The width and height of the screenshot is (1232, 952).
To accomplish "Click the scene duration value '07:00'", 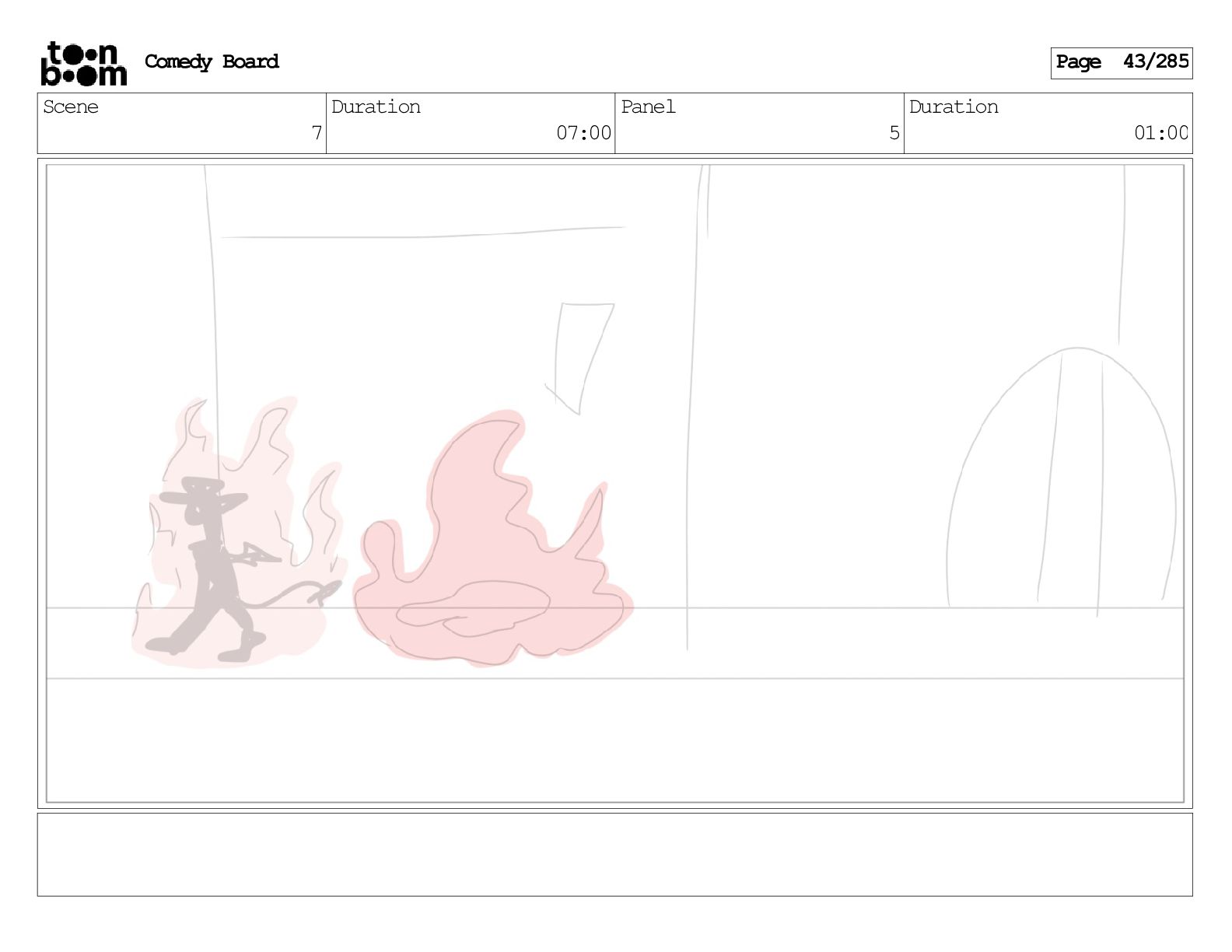I will [583, 133].
